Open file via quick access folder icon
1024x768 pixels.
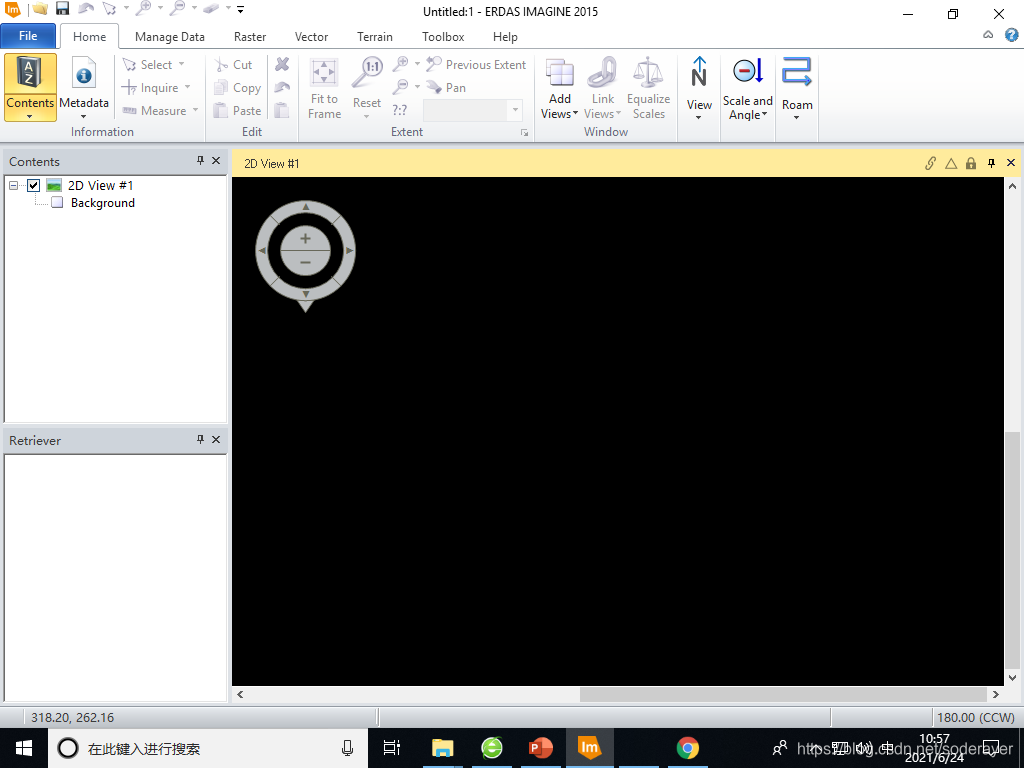tap(40, 9)
